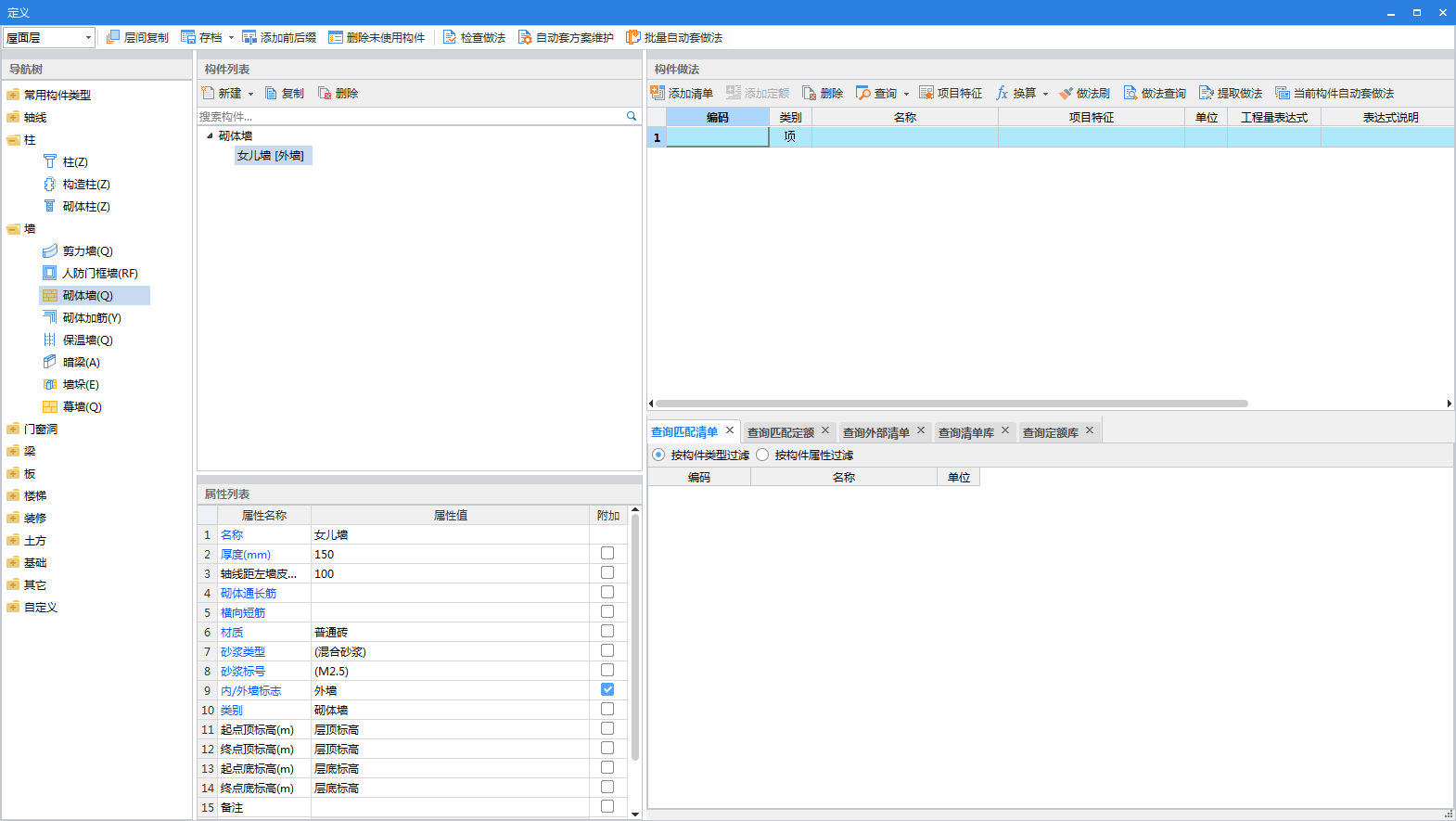1456x821 pixels.
Task: Toggle 厚度(mm) 附加 checkbox
Action: click(607, 553)
